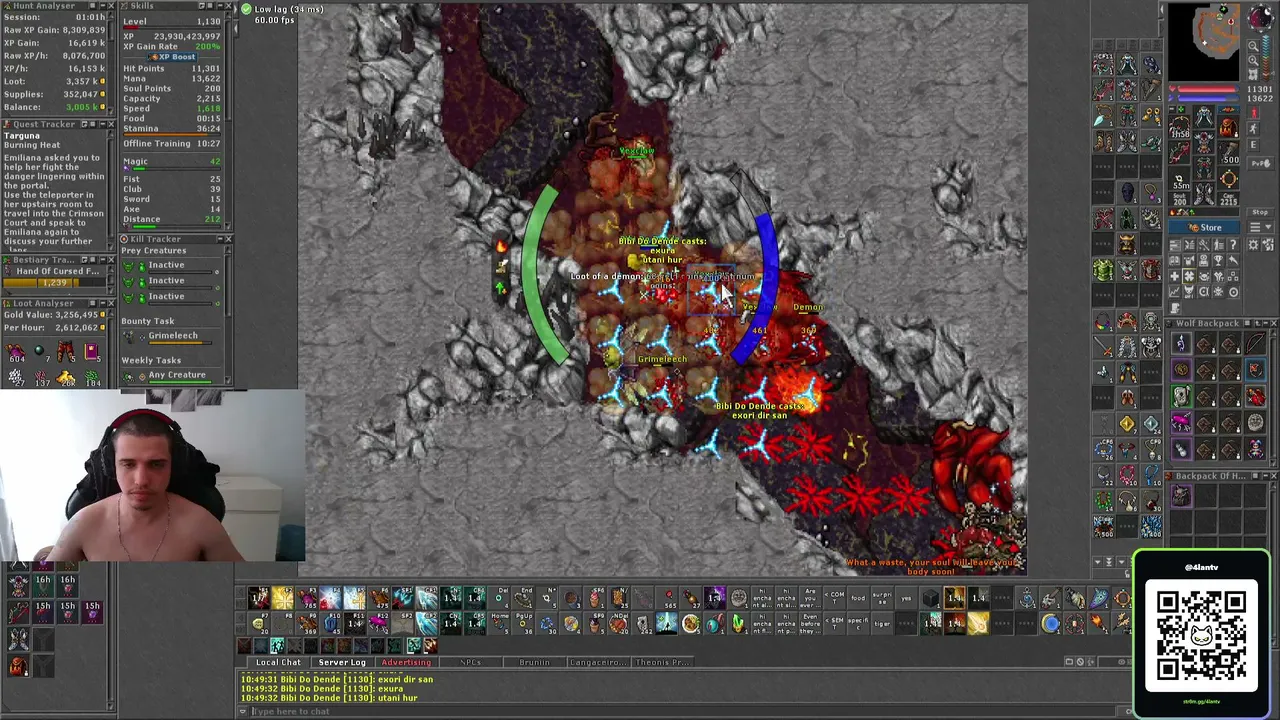
Task: Select the helmet equipment slot
Action: pyautogui.click(x=1204, y=115)
